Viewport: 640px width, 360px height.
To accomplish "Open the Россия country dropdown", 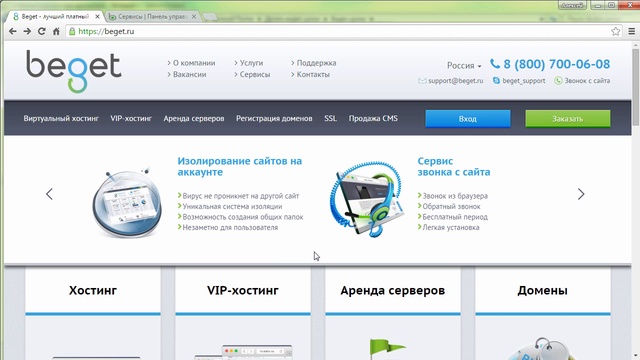I will [464, 65].
